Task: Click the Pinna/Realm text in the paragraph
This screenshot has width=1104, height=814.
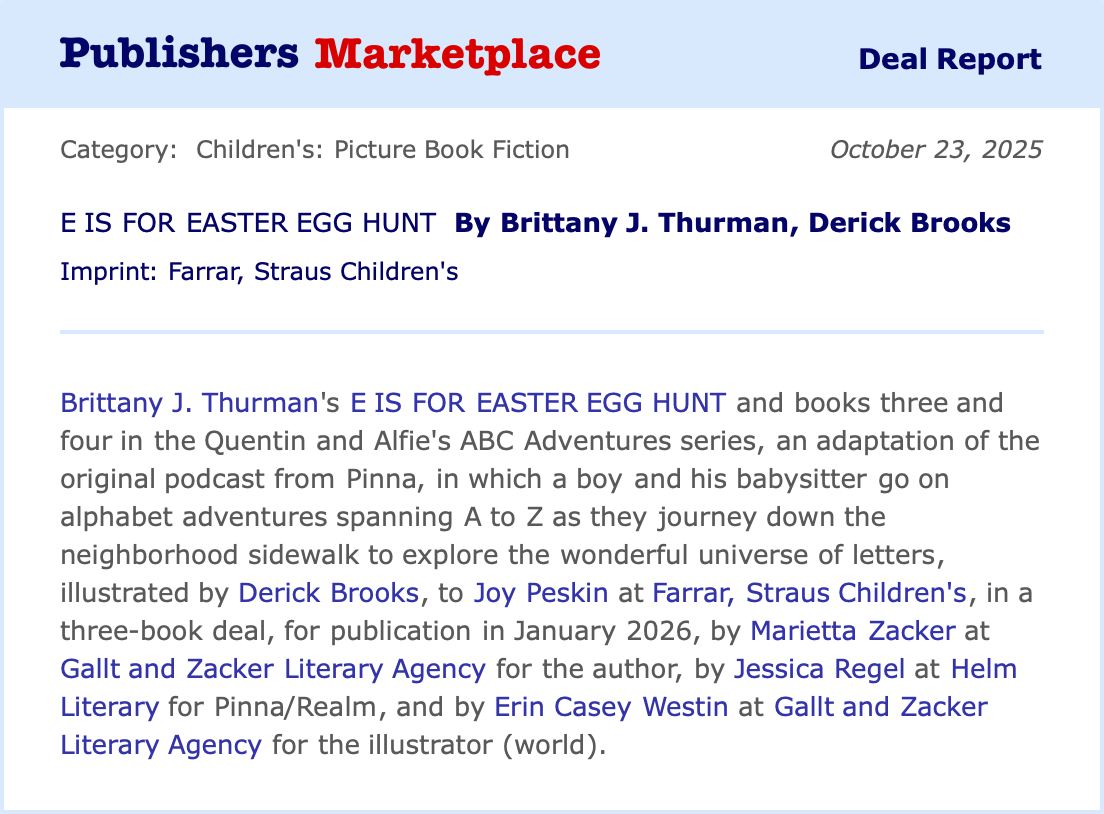Action: (300, 707)
